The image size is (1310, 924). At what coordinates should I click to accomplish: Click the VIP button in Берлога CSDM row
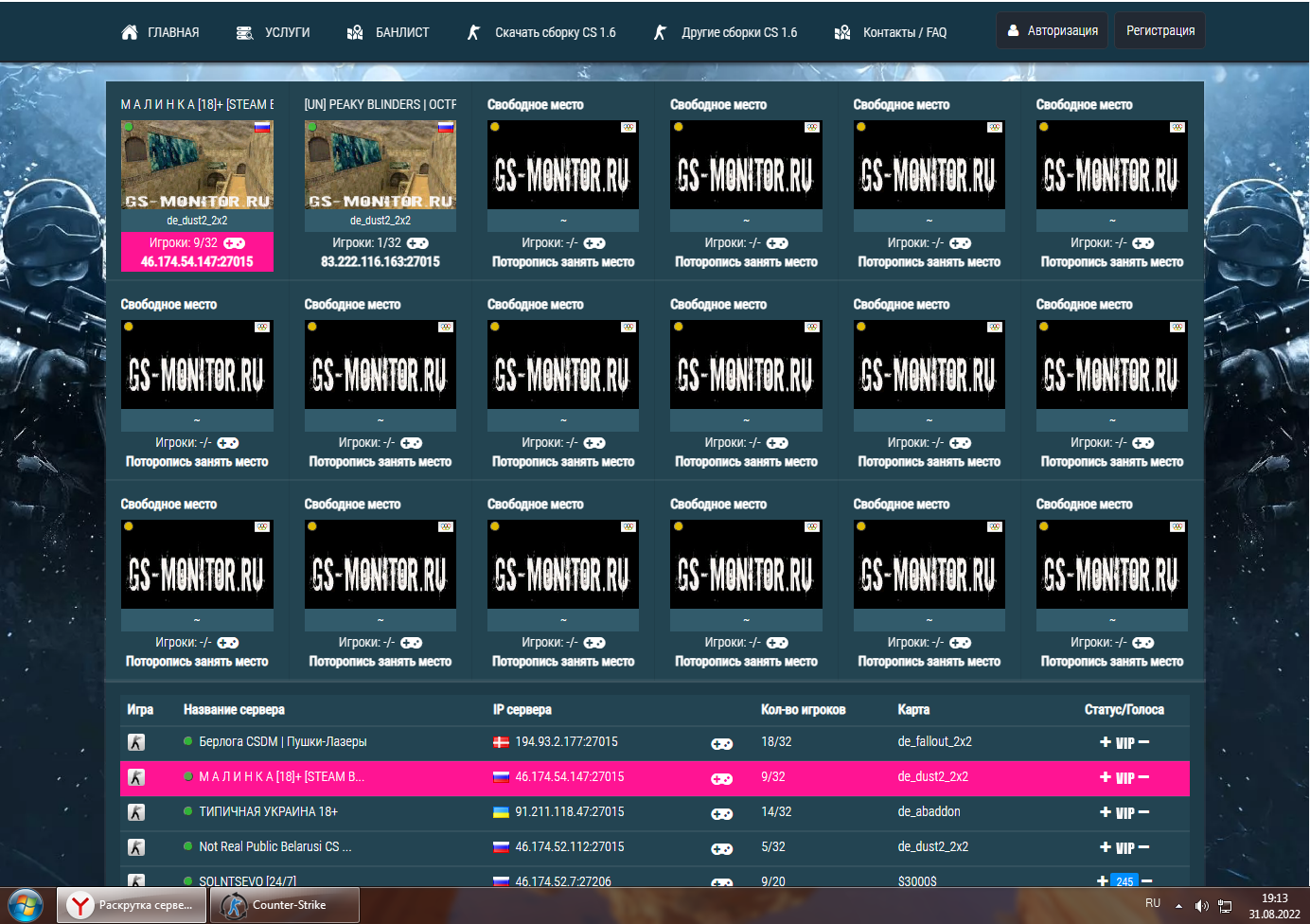(1124, 743)
